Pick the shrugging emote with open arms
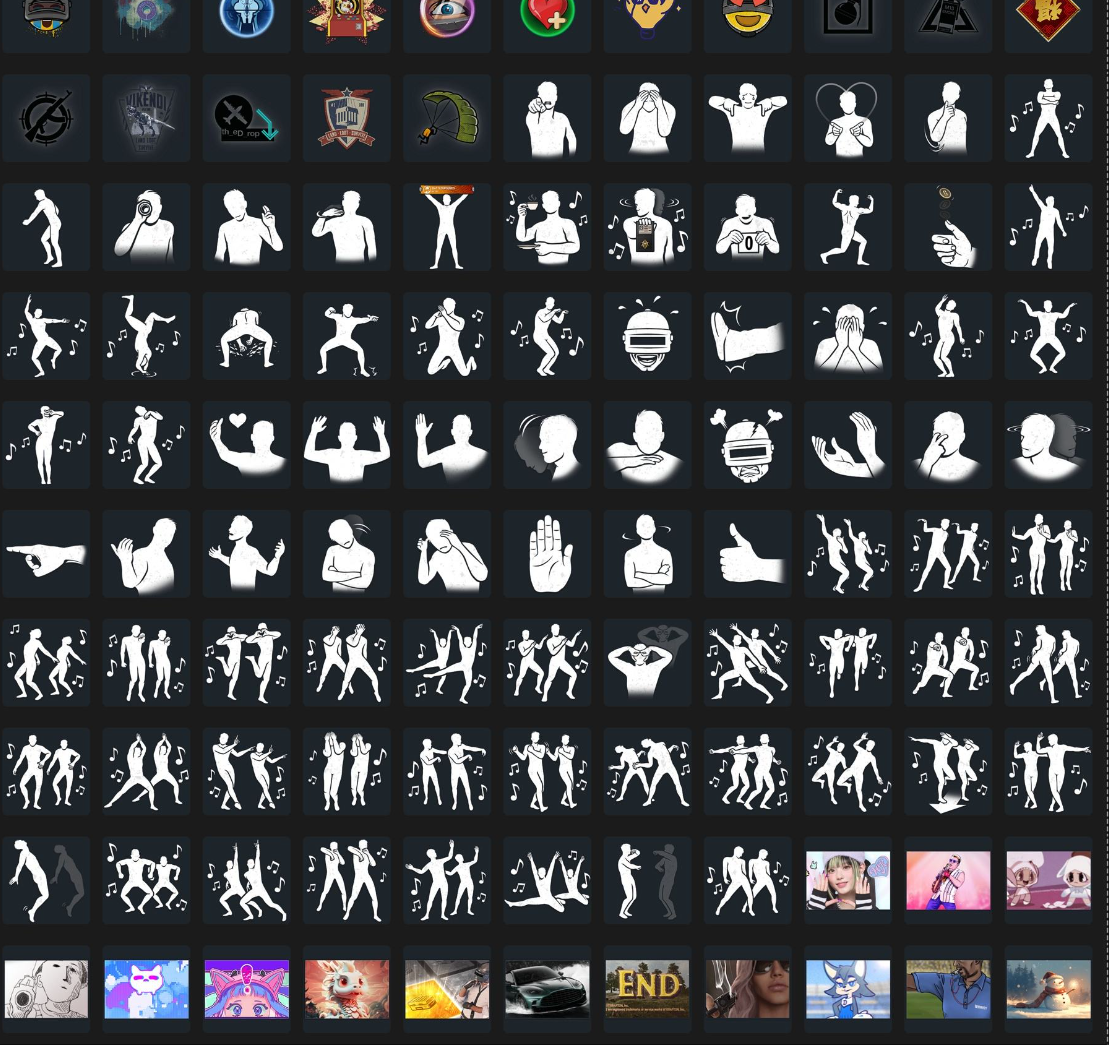The width and height of the screenshot is (1109, 1045). 247,554
